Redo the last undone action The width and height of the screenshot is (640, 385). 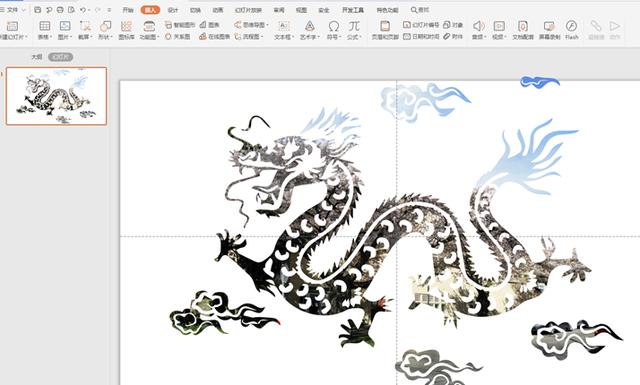click(x=98, y=9)
